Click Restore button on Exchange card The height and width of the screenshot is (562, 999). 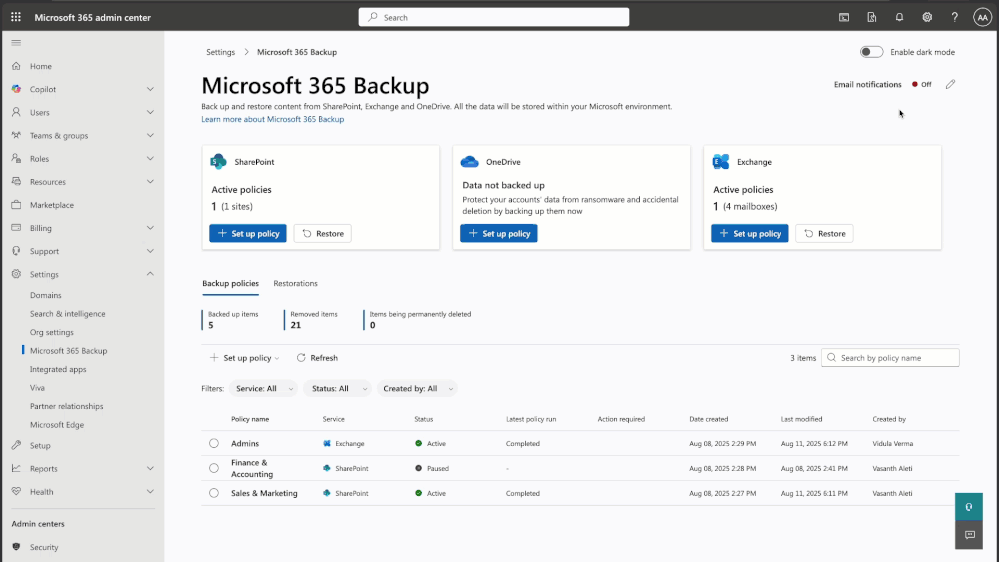click(x=824, y=234)
